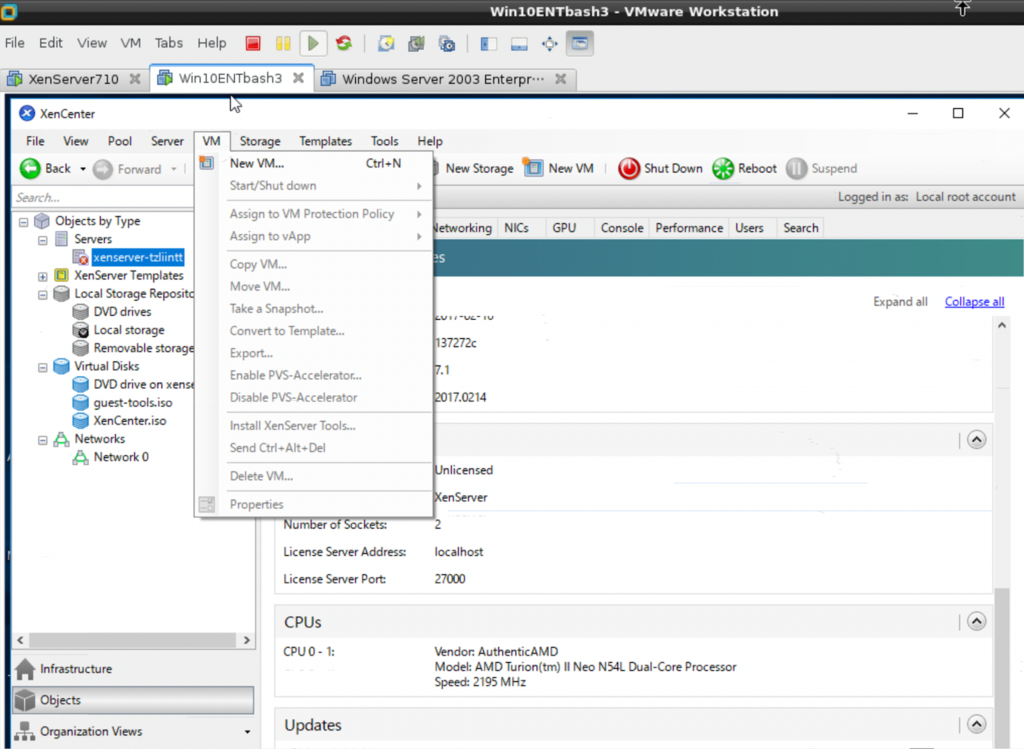
Task: Select the DVD drives tree item
Action: (122, 311)
